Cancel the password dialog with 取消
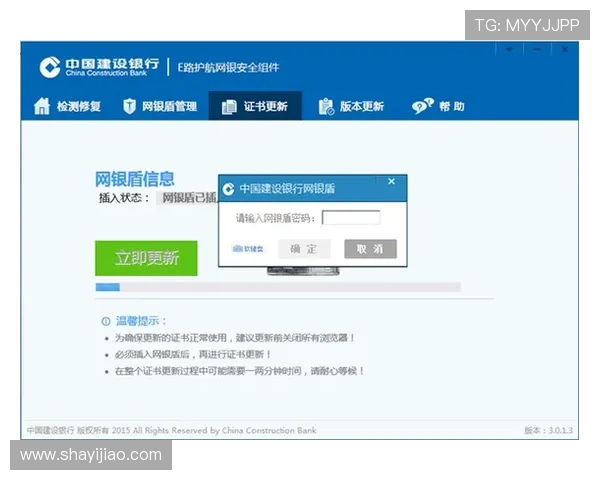This screenshot has height=480, width=600. pos(370,249)
